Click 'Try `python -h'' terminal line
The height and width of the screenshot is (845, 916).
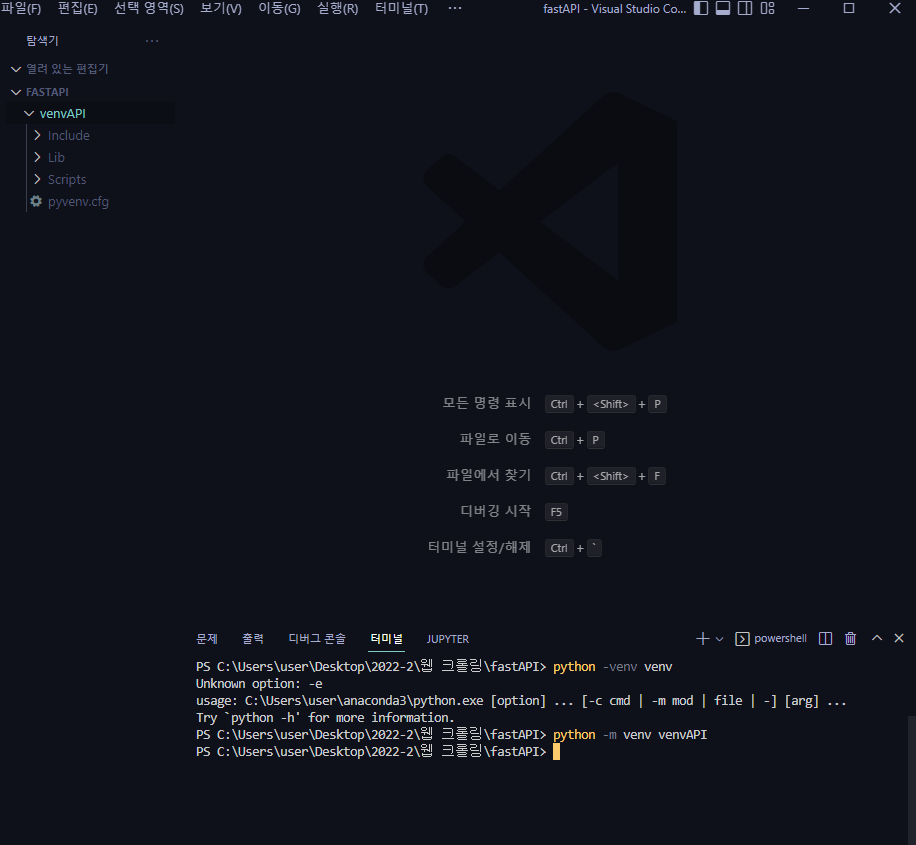(325, 718)
